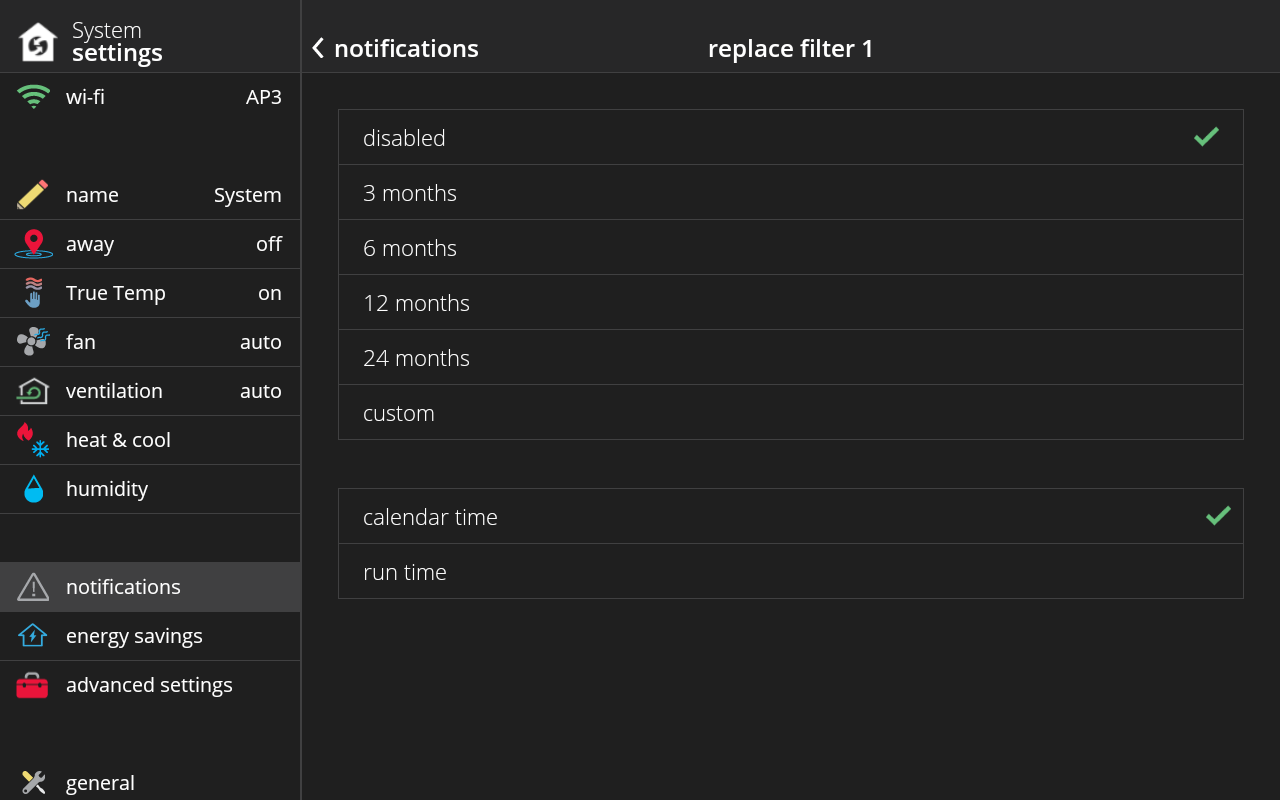This screenshot has width=1280, height=800.
Task: Click the fan auto value
Action: point(261,342)
